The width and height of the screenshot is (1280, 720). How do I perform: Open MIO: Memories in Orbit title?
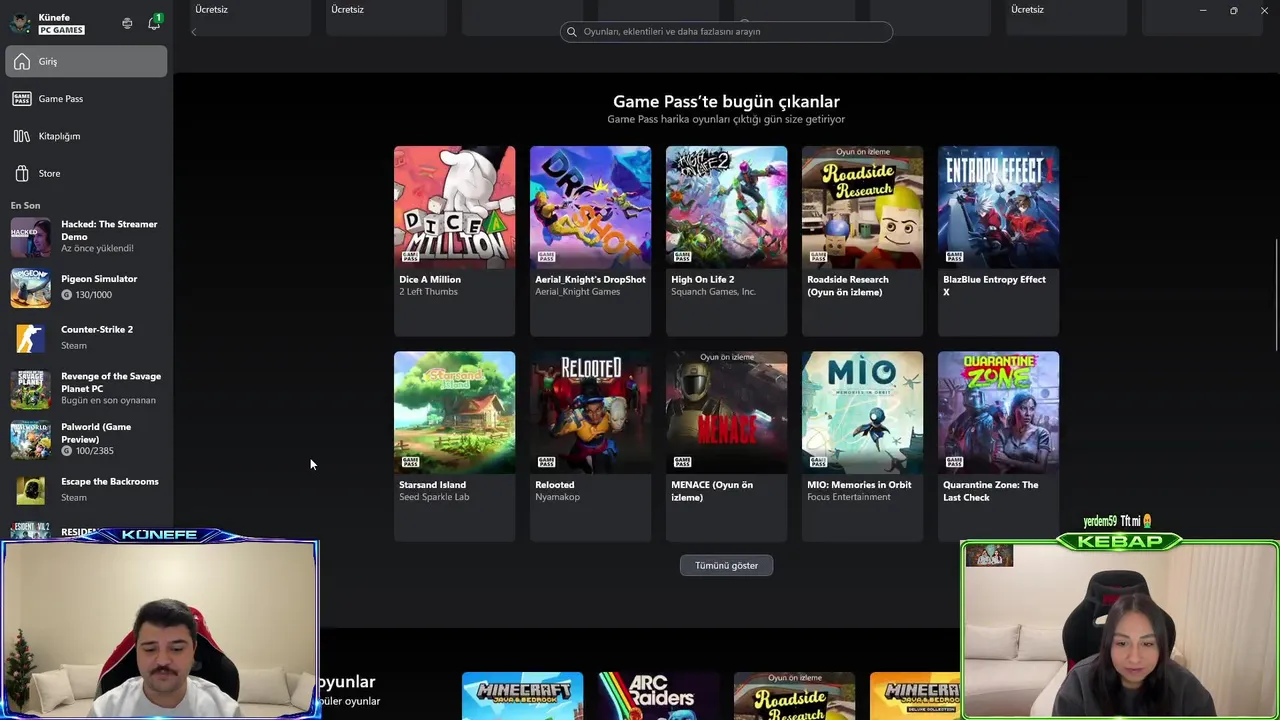859,485
